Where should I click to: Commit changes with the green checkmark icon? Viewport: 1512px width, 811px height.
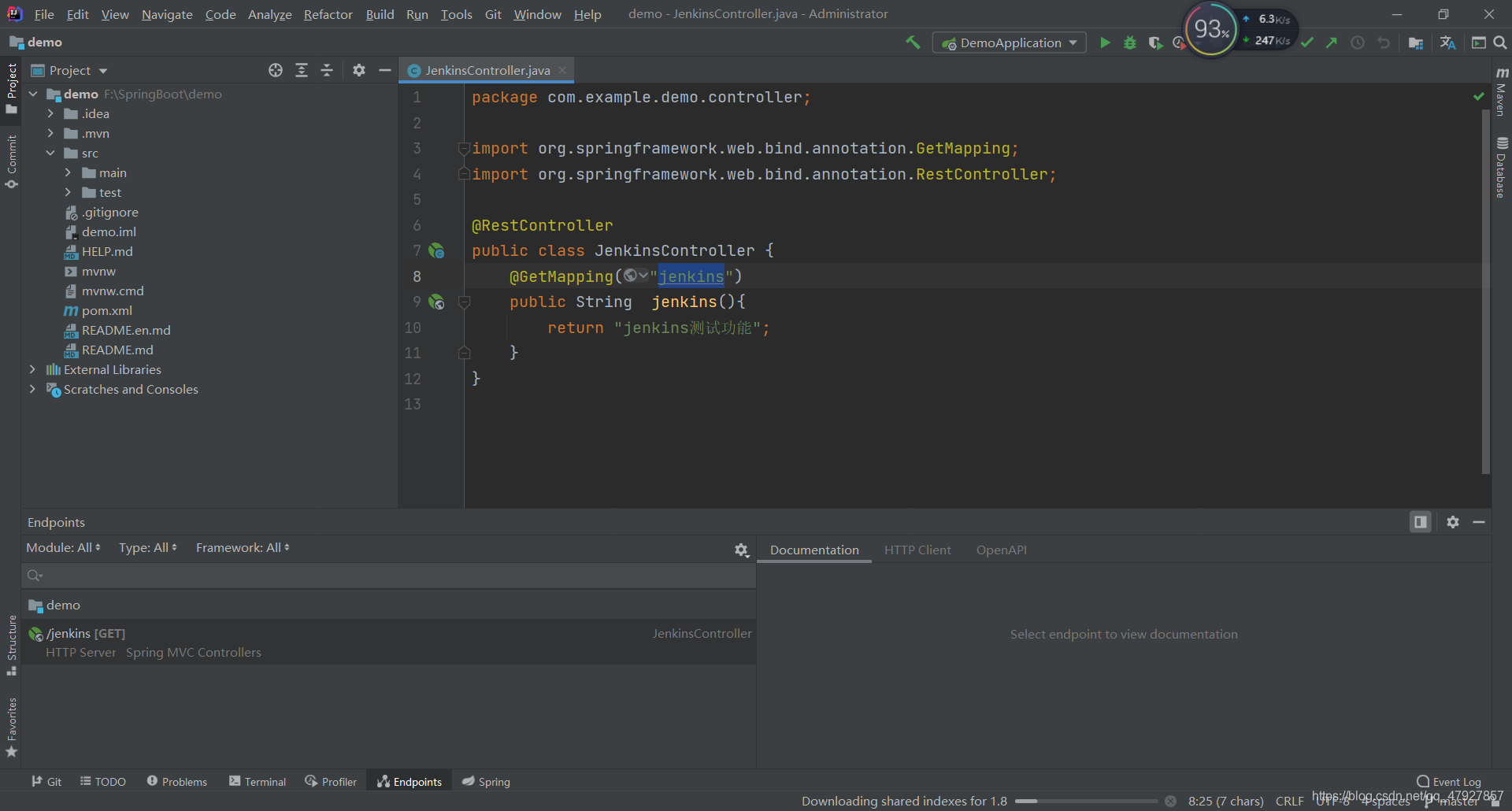(x=1307, y=43)
